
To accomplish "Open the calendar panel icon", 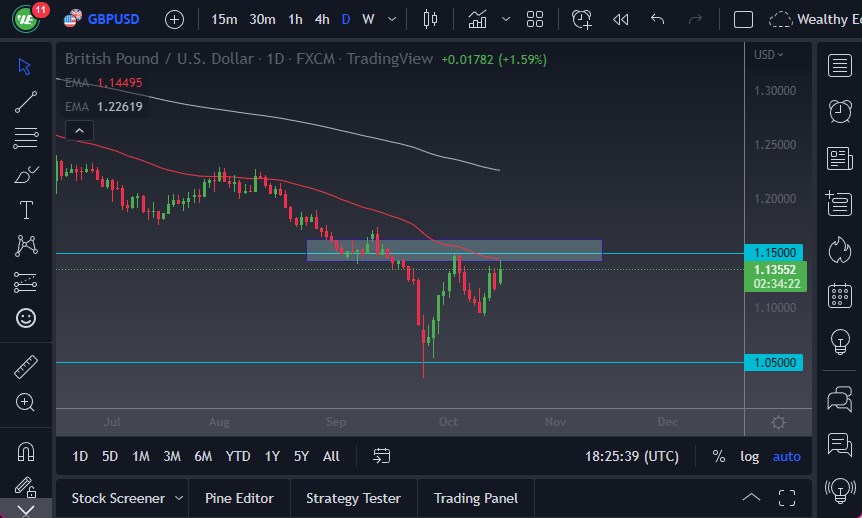I will [840, 295].
